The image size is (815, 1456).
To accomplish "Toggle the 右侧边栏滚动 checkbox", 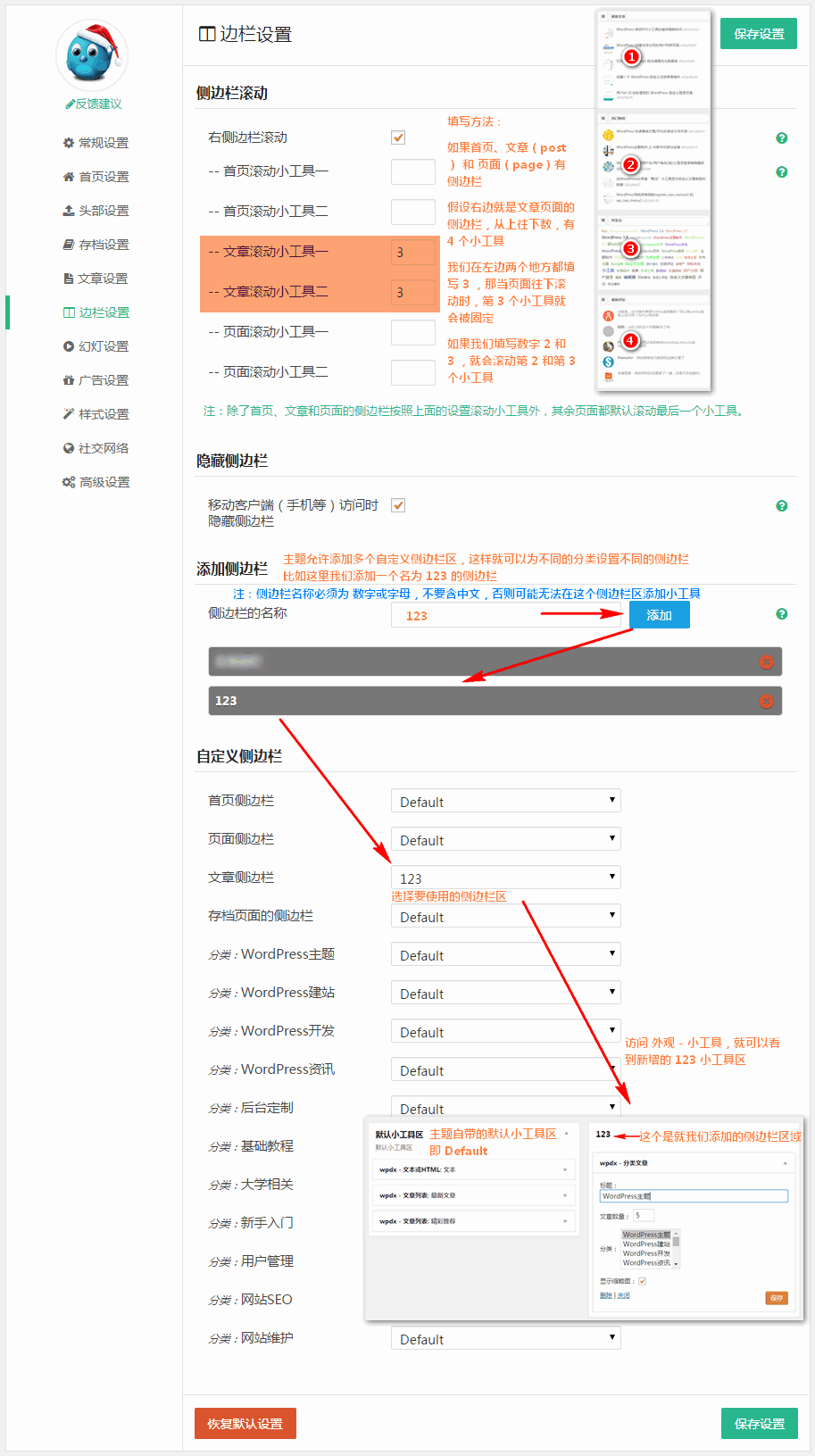I will pos(398,137).
